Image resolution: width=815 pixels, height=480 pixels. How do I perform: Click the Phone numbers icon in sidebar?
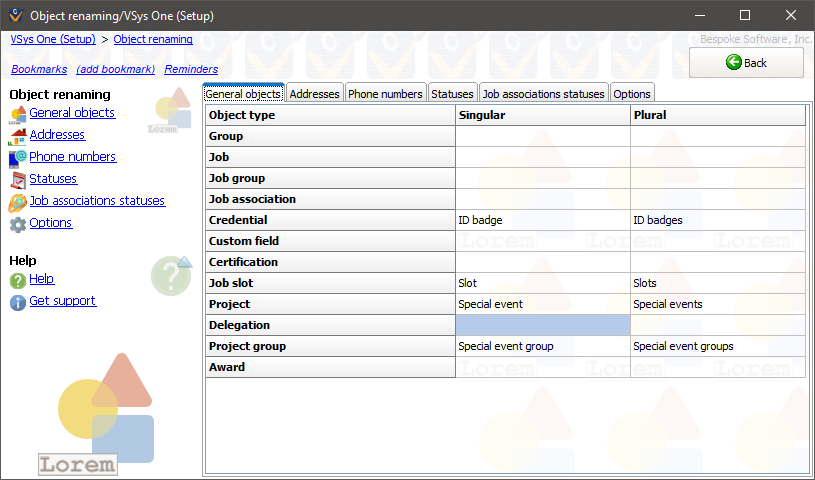[x=17, y=158]
